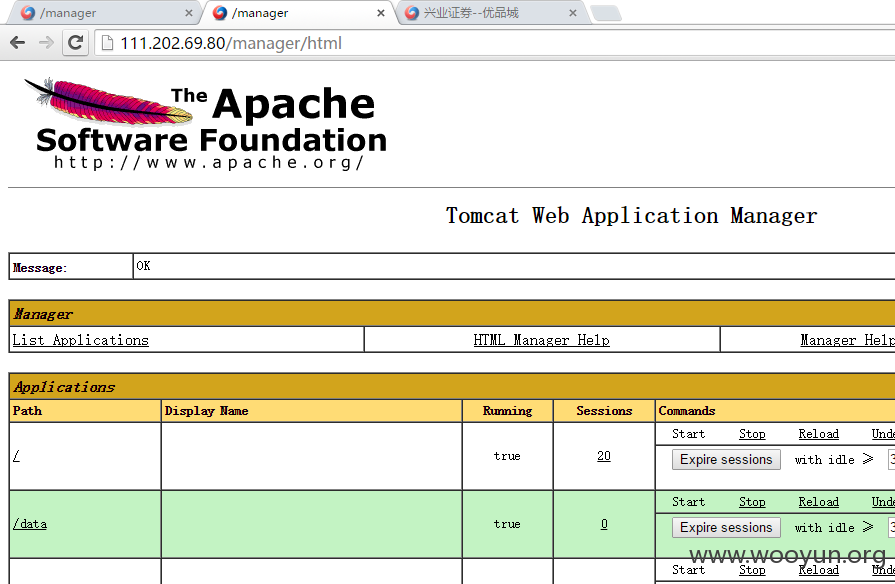This screenshot has width=895, height=584.
Task: Click the idle minutes field in /data row
Action: pos(892,527)
